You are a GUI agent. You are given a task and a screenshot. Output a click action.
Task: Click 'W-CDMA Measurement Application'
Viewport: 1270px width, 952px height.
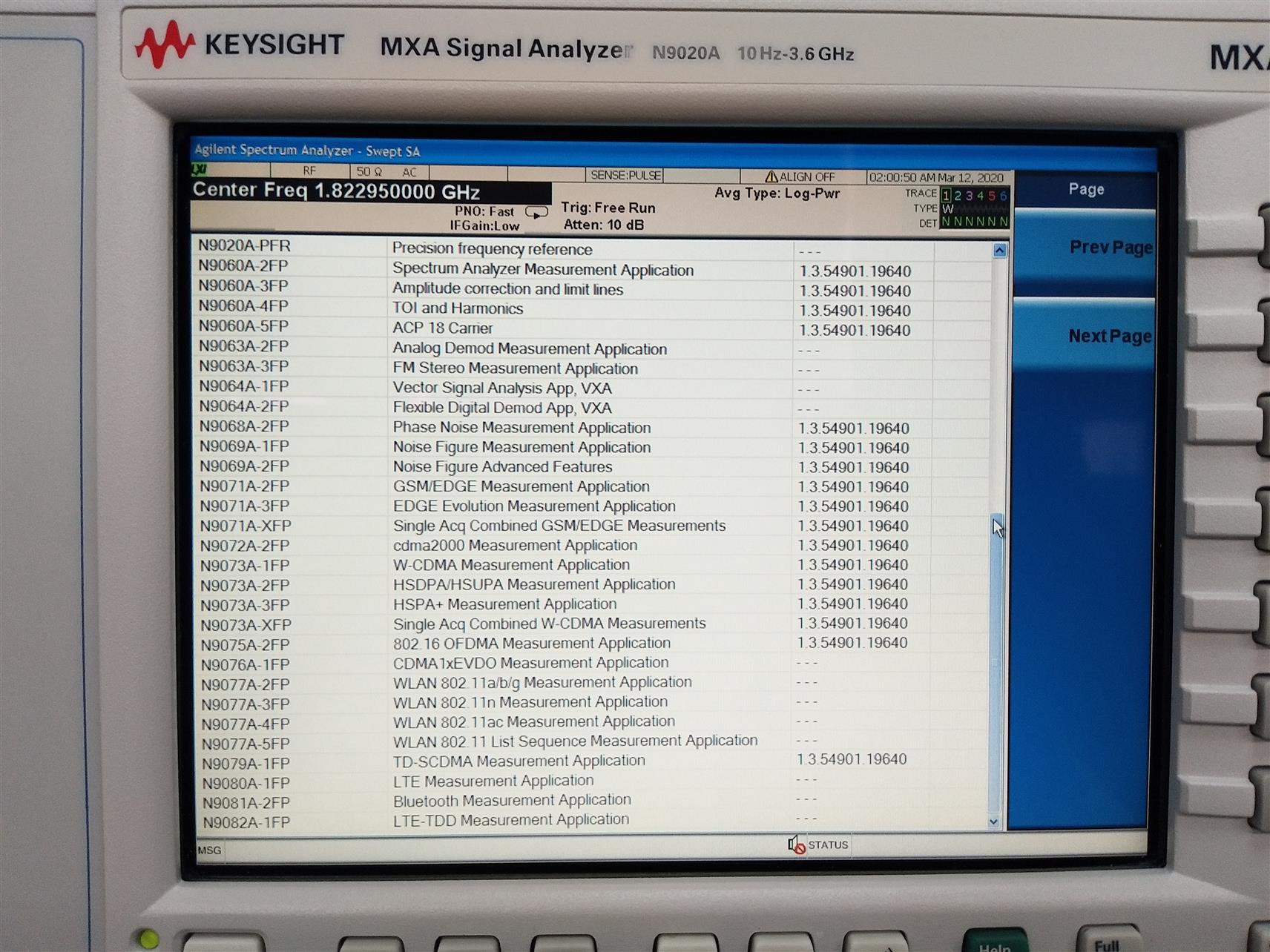pos(511,564)
